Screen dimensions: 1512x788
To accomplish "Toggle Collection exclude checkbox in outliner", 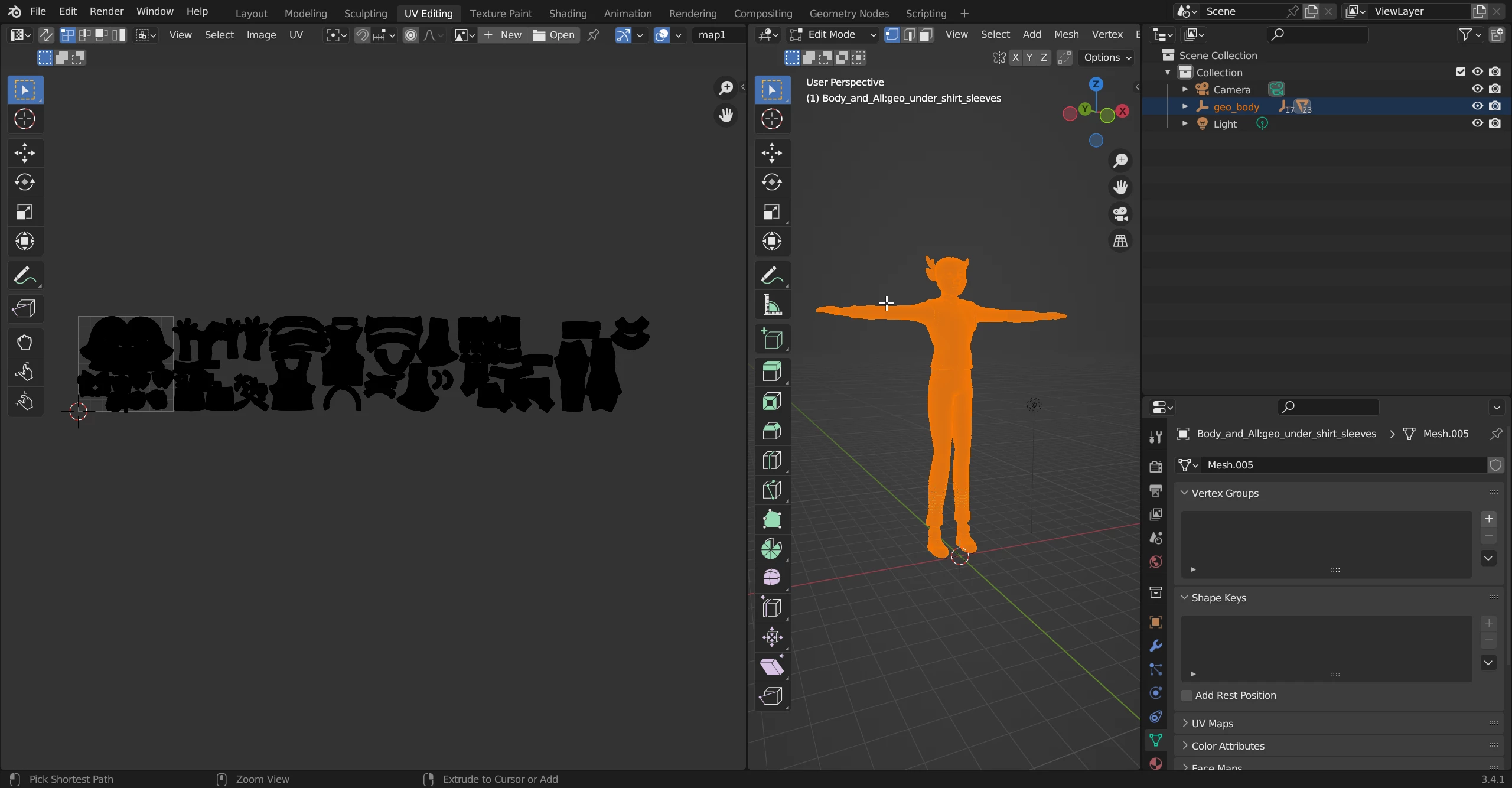I will (1461, 72).
